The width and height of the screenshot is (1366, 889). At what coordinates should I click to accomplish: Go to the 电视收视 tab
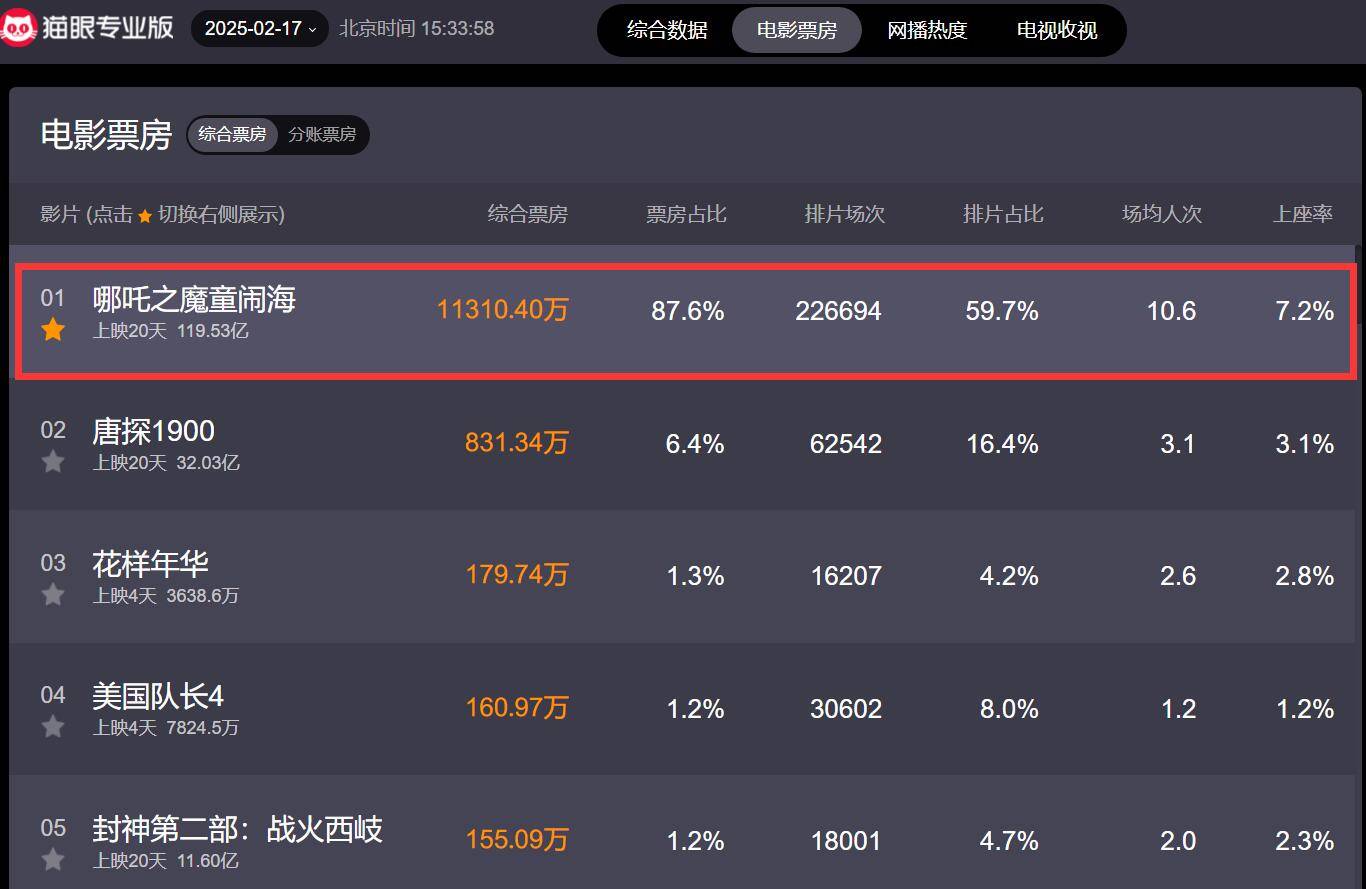1057,30
